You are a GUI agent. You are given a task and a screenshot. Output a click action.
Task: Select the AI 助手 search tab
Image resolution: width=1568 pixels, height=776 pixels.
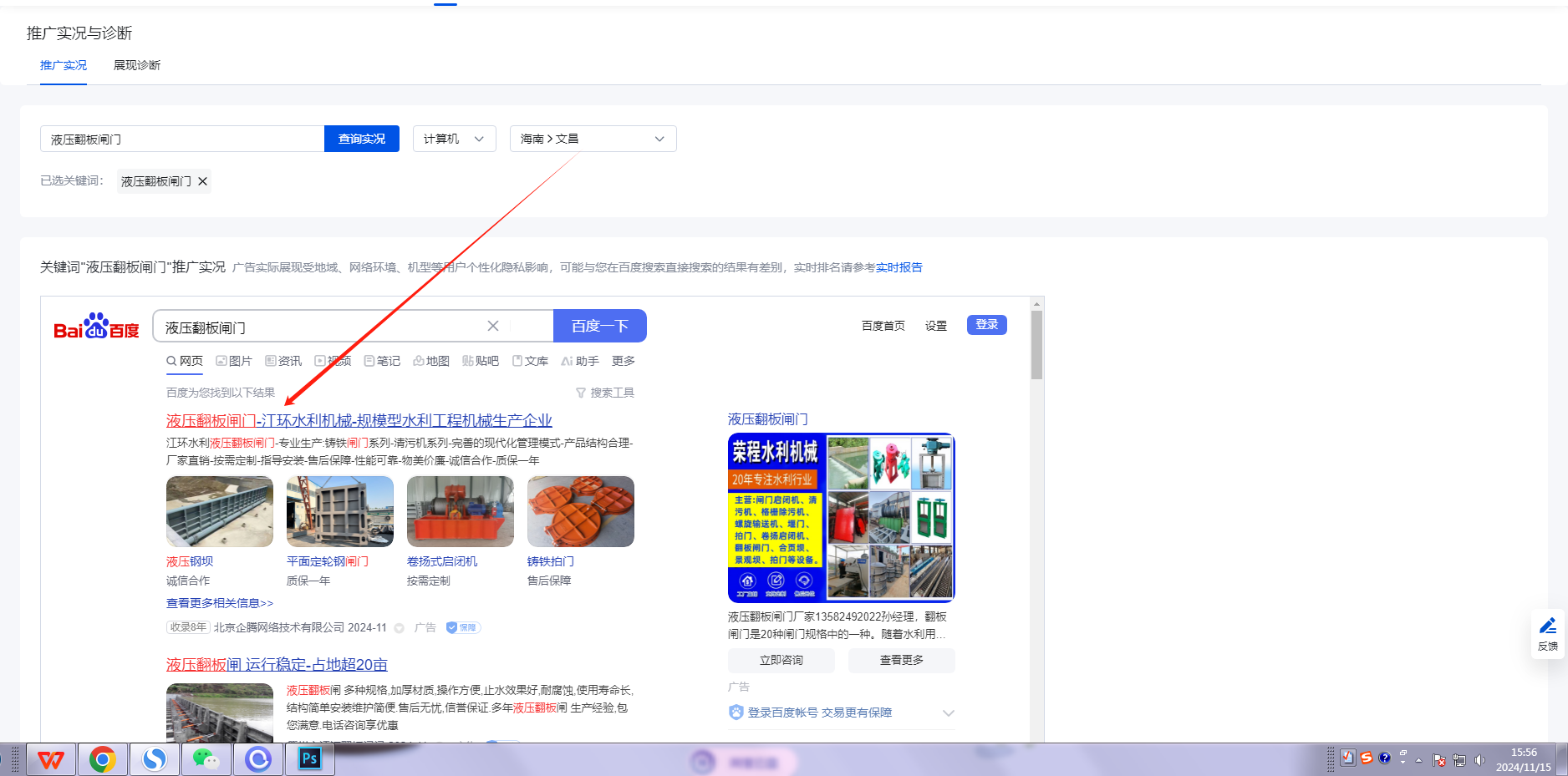(x=580, y=361)
